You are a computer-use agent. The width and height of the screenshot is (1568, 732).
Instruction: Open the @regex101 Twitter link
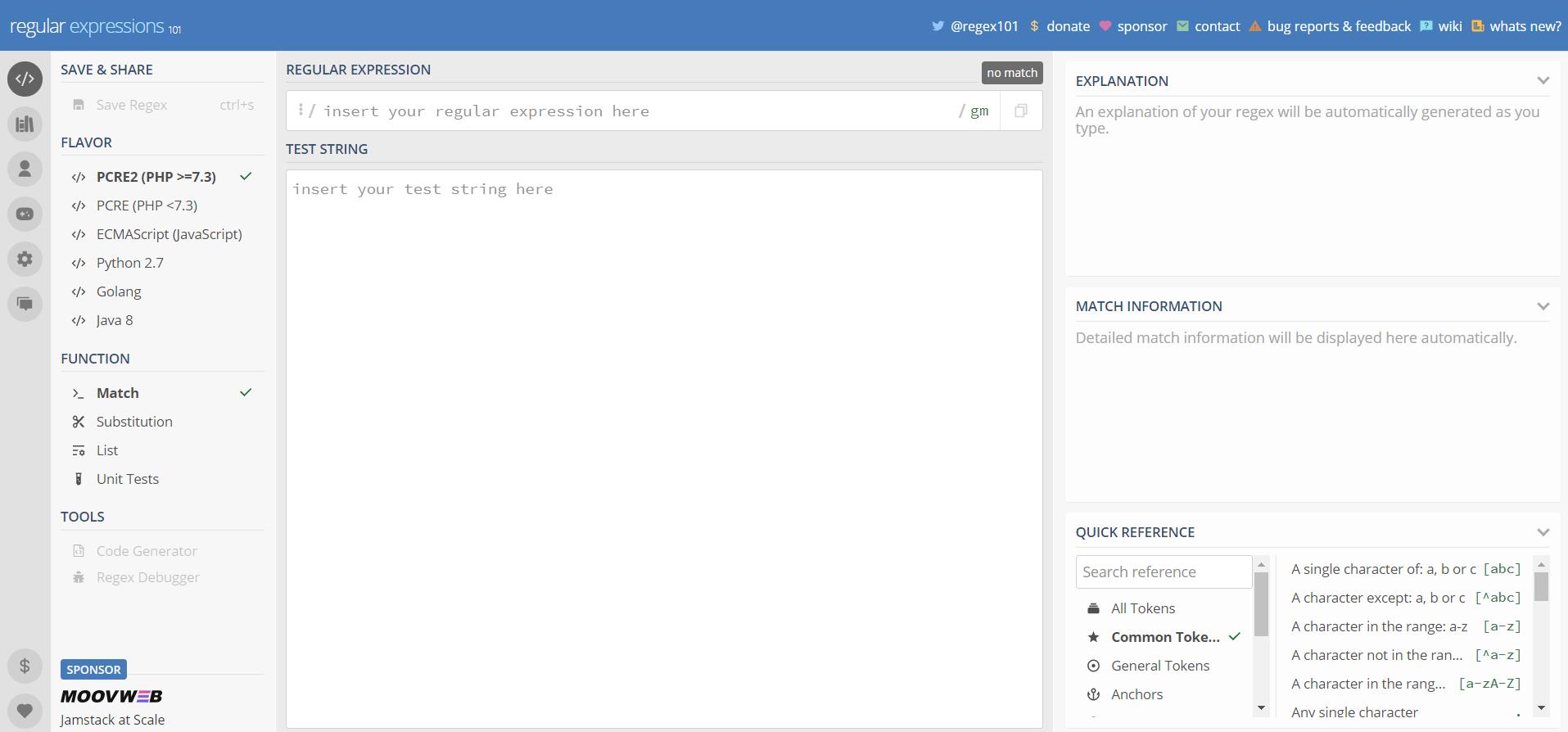click(x=975, y=26)
